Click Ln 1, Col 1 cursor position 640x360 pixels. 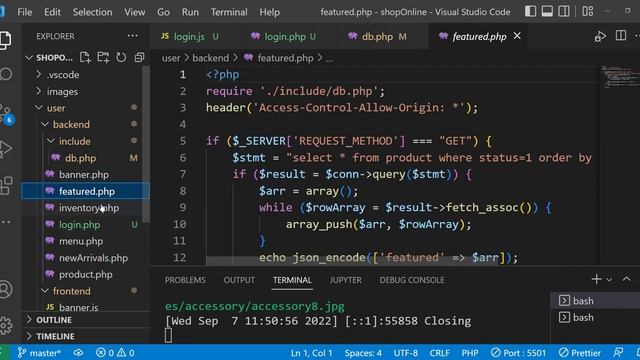311,353
